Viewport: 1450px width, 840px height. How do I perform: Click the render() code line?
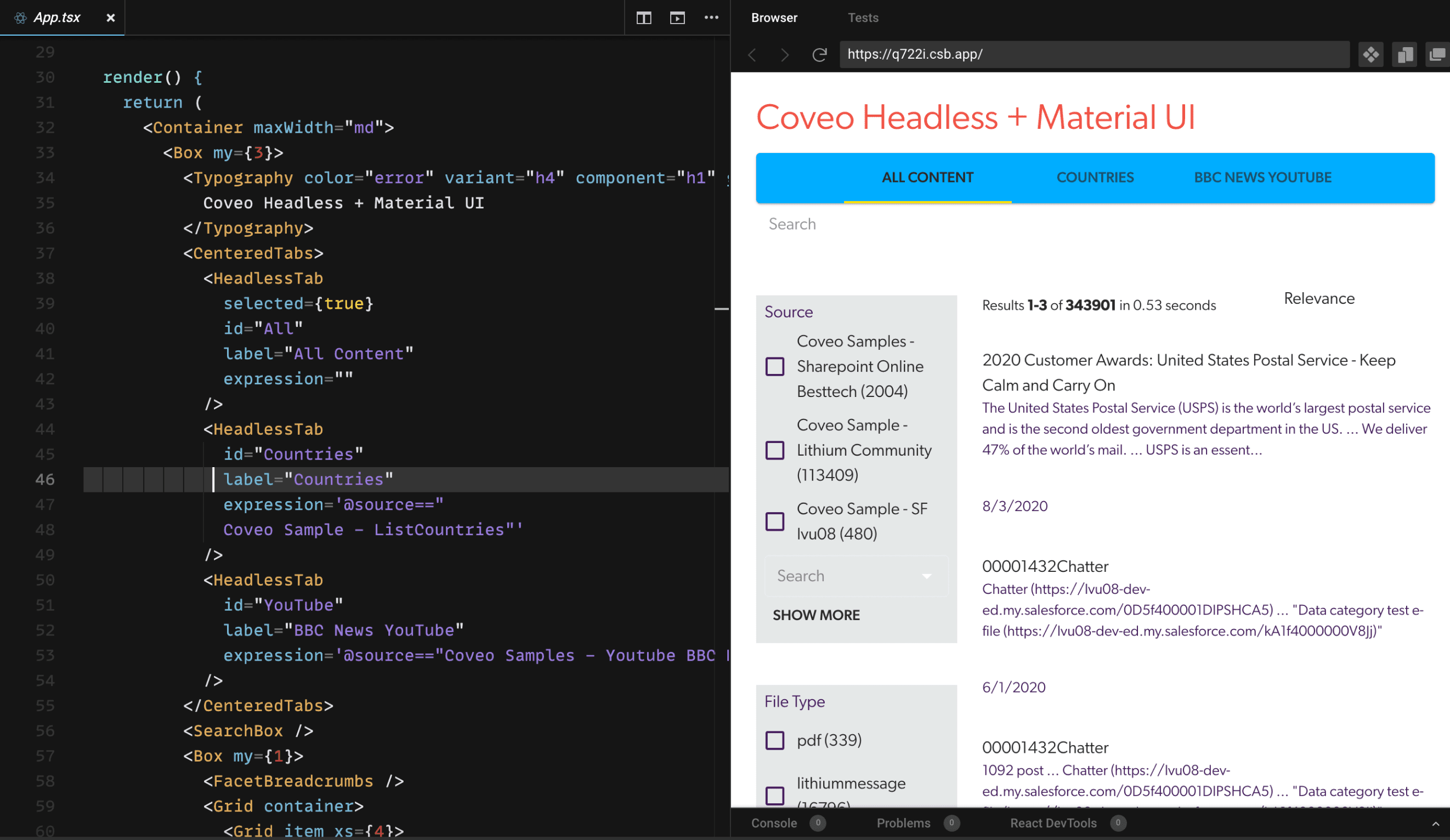(x=152, y=77)
